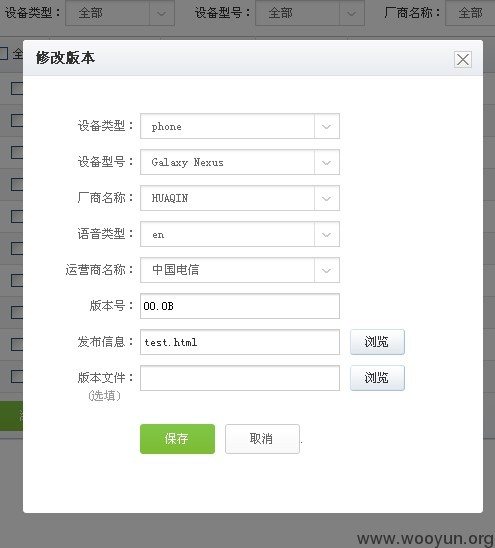Open the HUAQIN 厂商名称 dropdown arrow
Viewport: 495px width, 548px height.
(x=327, y=198)
